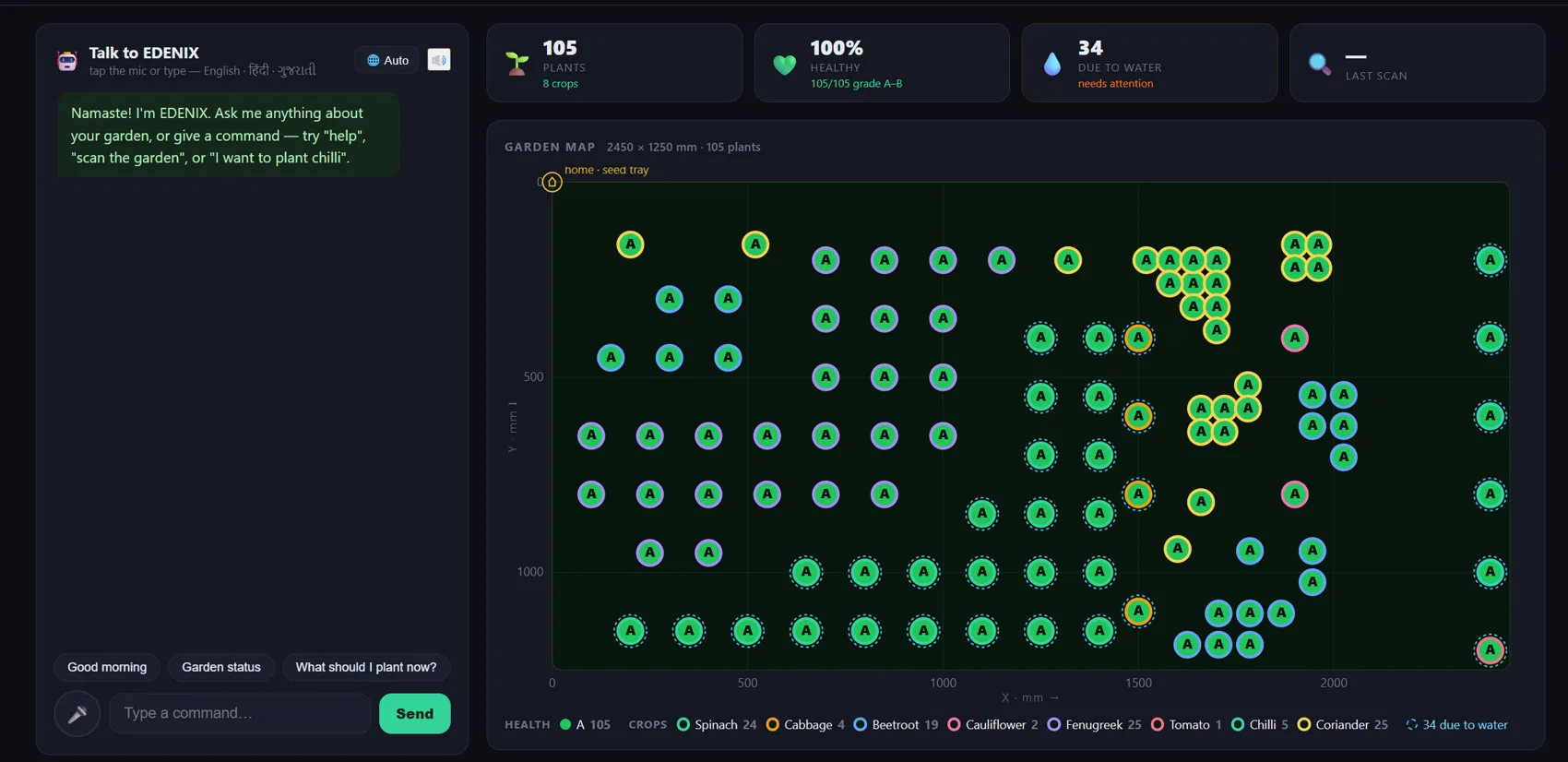Click the green Health A dot in legend

[x=565, y=725]
